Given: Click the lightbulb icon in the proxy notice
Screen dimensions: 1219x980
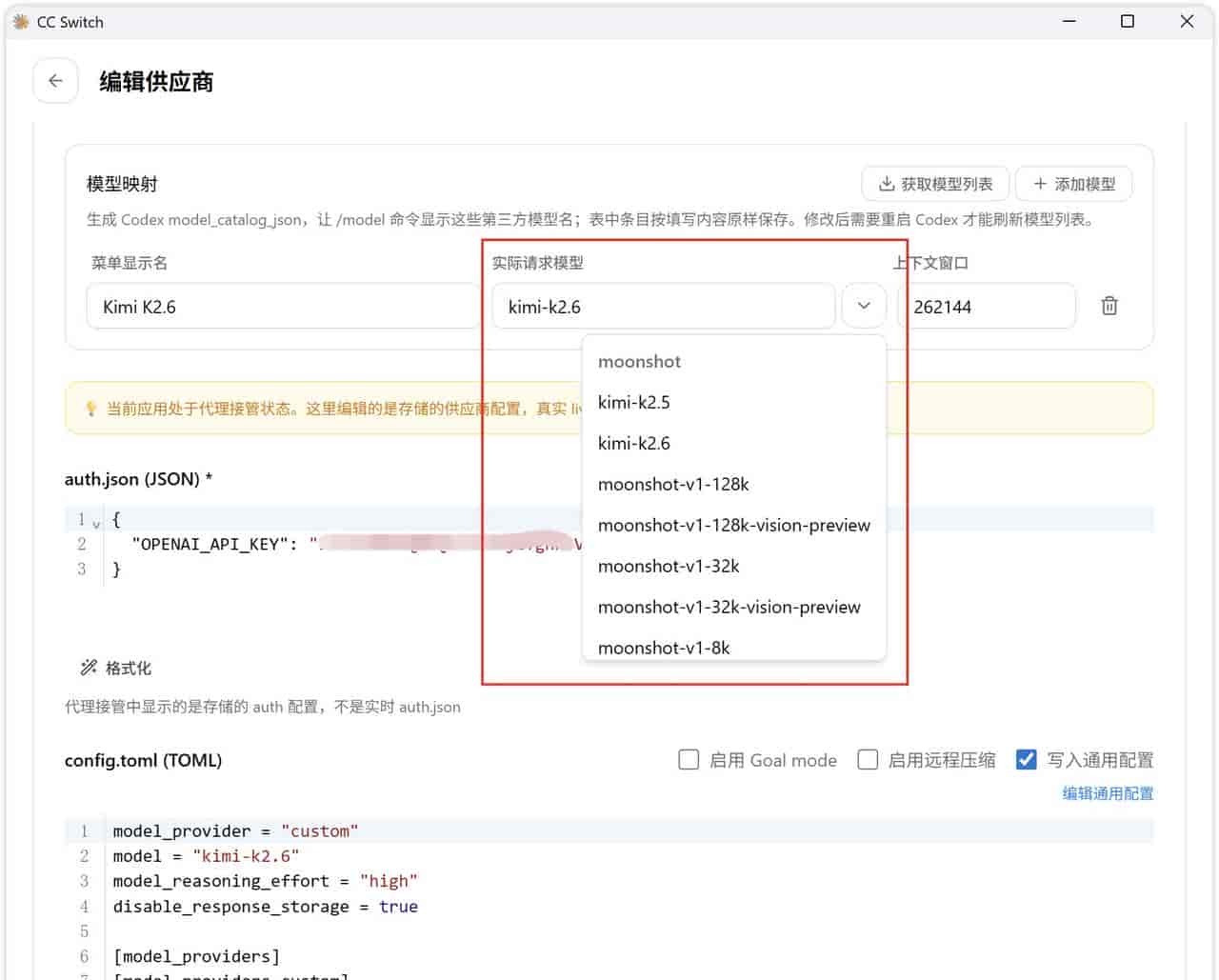Looking at the screenshot, I should click(x=91, y=409).
